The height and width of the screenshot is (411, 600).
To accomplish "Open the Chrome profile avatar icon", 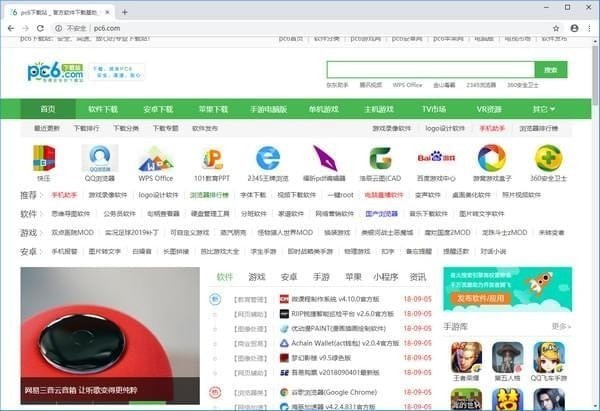I will (573, 28).
